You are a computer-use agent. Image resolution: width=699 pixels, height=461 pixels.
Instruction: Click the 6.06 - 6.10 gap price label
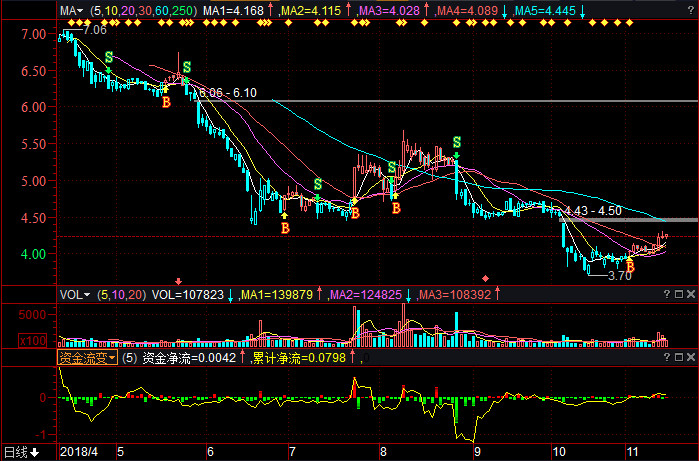click(228, 93)
